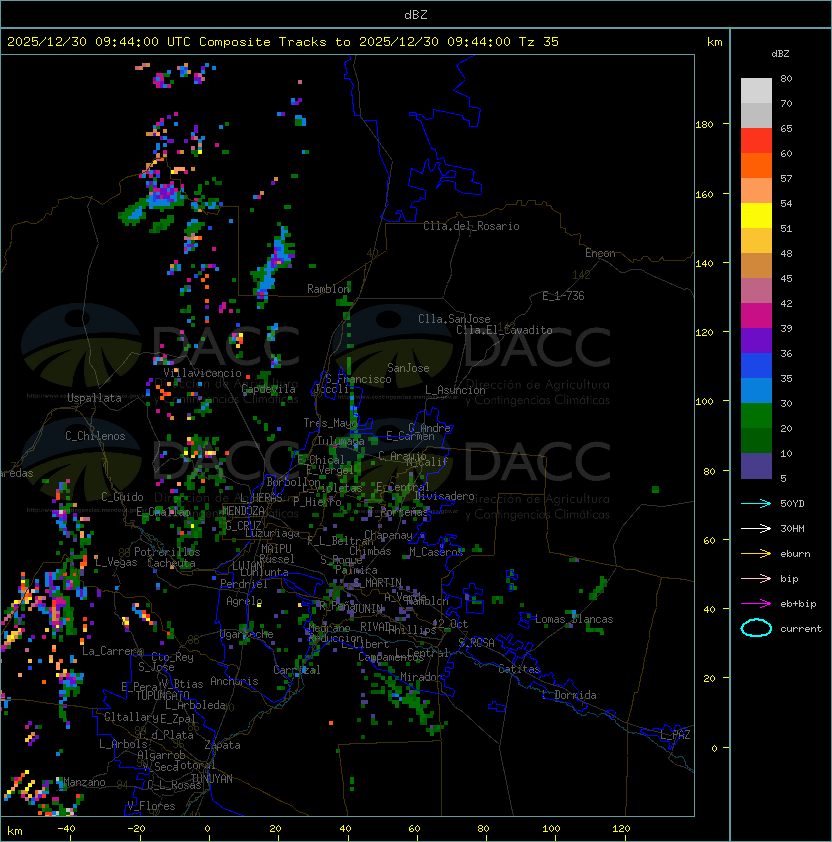Click the 'Mirador' map label

point(422,677)
